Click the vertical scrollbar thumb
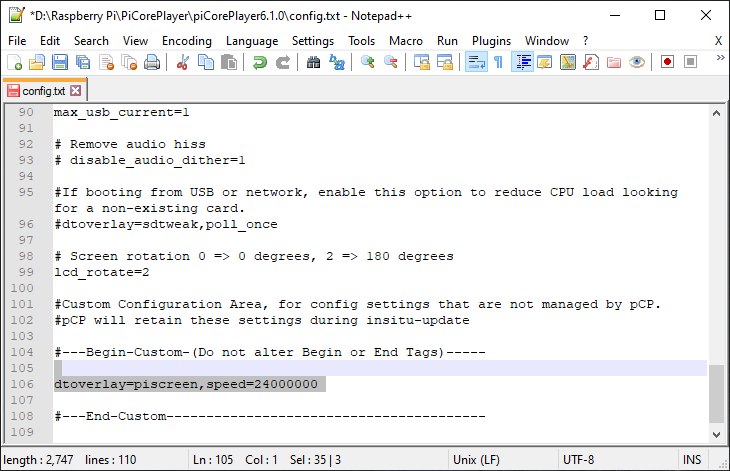The width and height of the screenshot is (730, 471). pyautogui.click(x=716, y=393)
